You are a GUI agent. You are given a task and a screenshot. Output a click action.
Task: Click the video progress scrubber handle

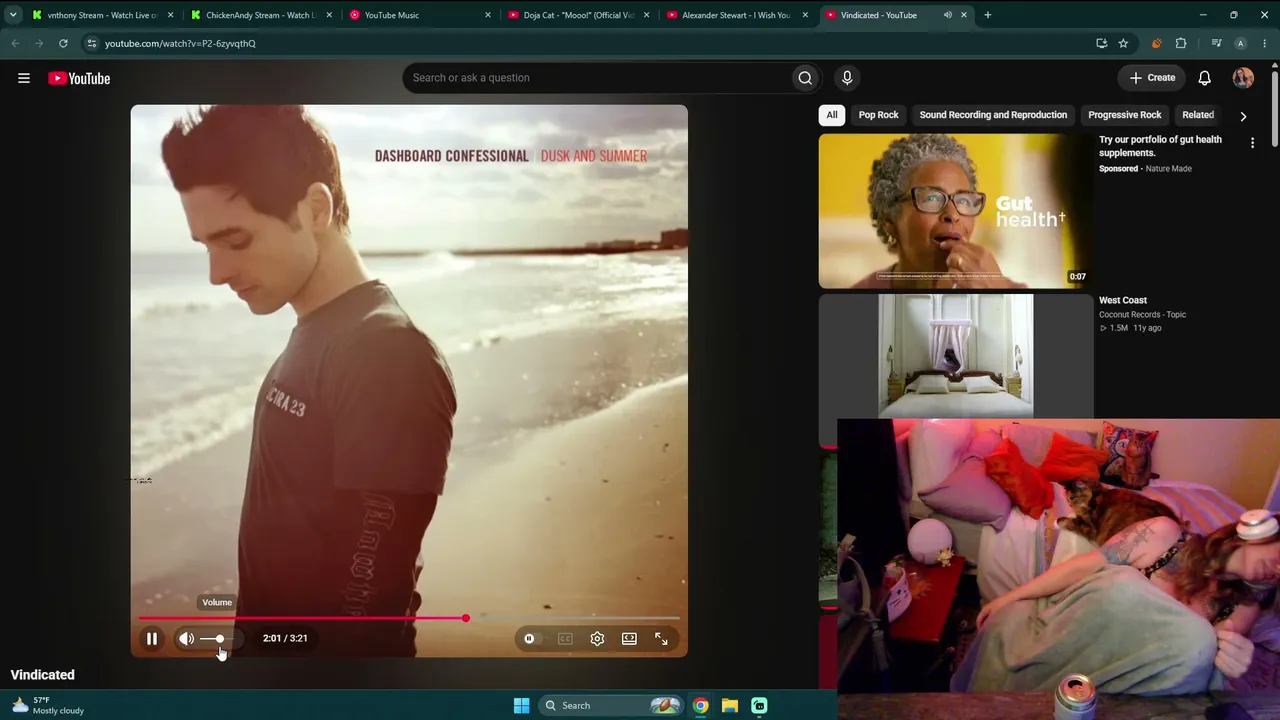click(465, 618)
